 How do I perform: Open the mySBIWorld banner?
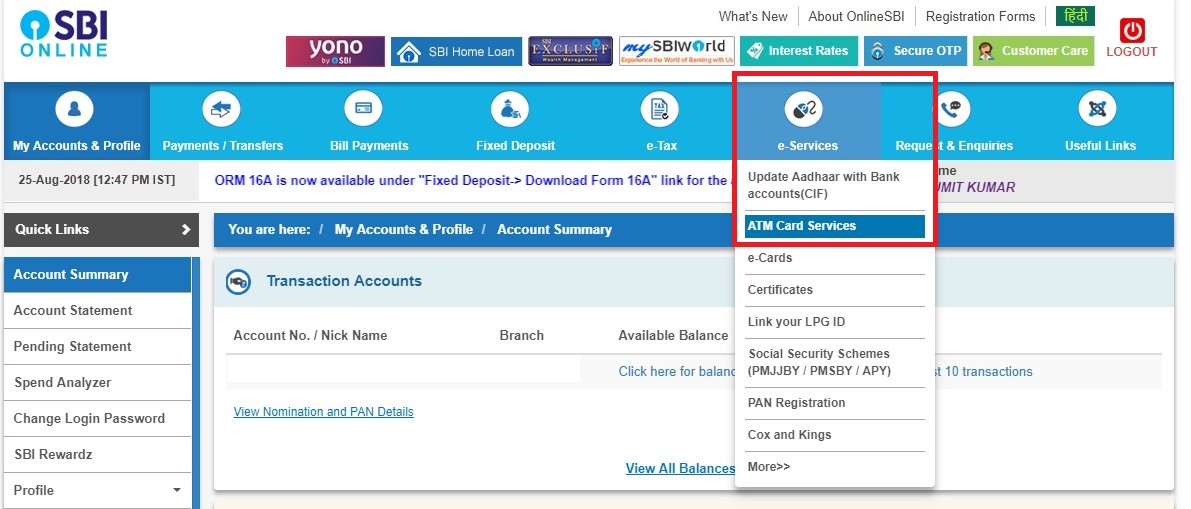click(x=677, y=51)
